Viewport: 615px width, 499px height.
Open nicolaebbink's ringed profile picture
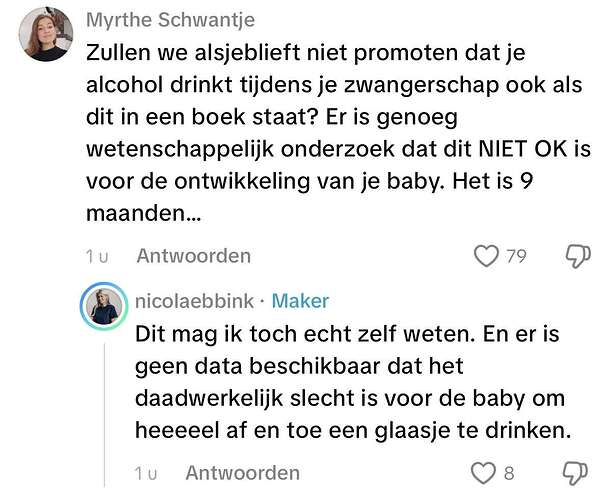click(x=104, y=306)
